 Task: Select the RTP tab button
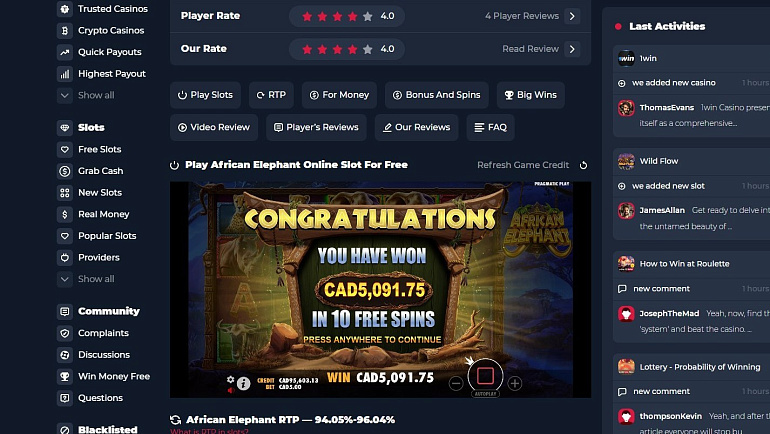[x=271, y=95]
